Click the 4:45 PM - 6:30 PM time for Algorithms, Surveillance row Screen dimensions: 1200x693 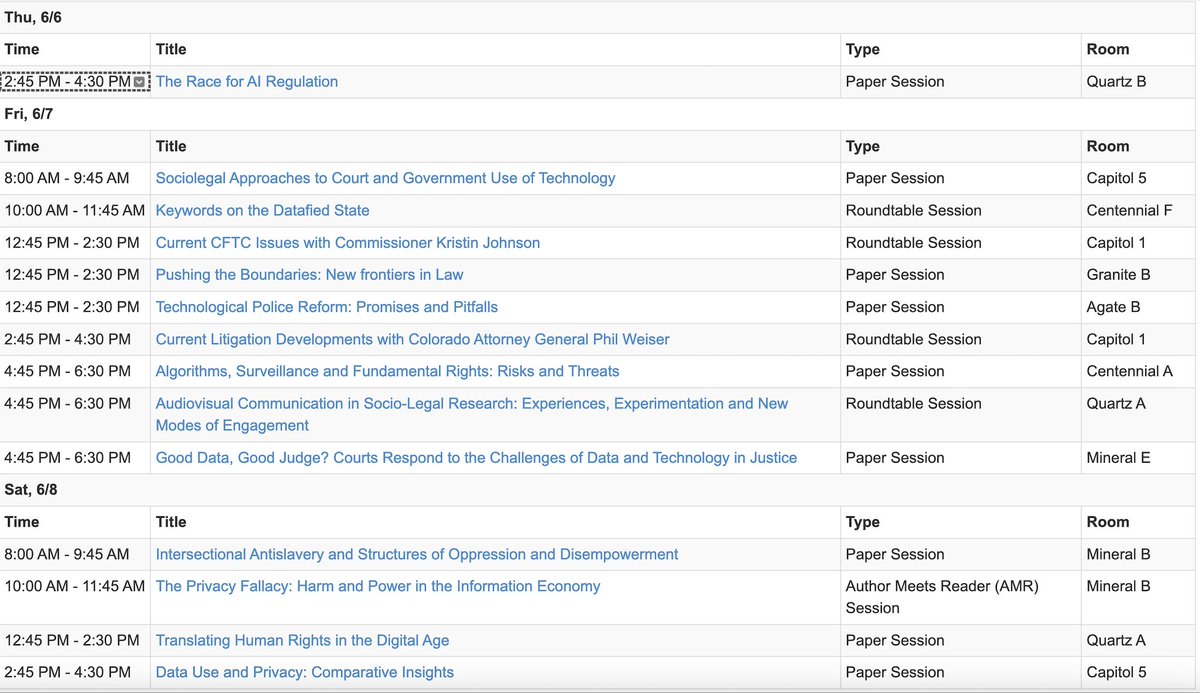(67, 371)
